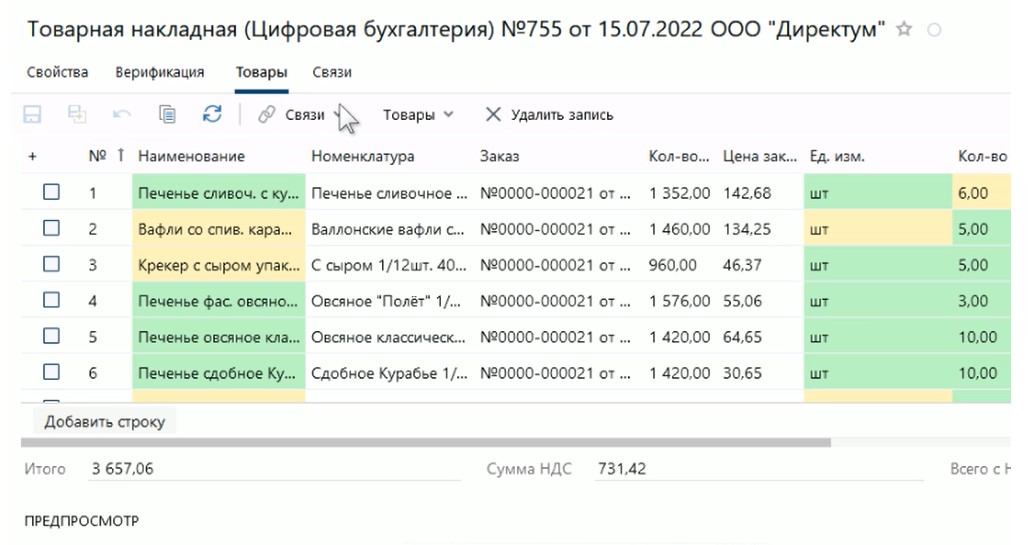
Task: Open the Связи tab
Action: point(332,72)
